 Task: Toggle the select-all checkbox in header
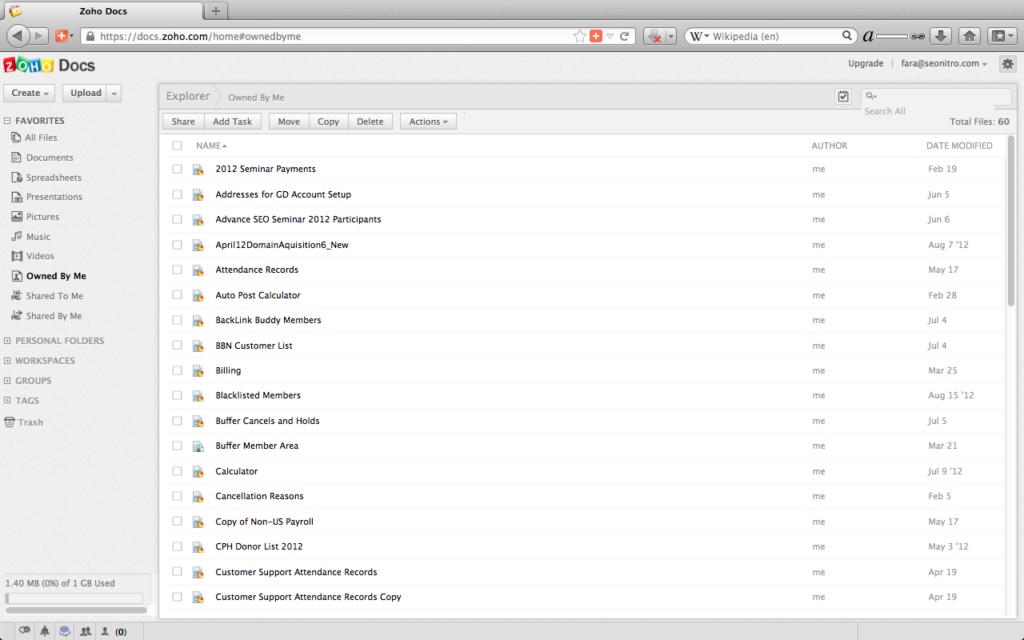click(x=177, y=146)
